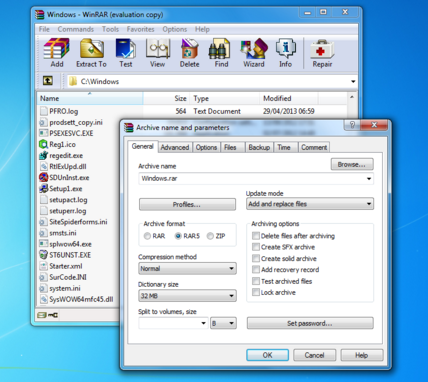Click the folder icon in address bar

pos(73,81)
